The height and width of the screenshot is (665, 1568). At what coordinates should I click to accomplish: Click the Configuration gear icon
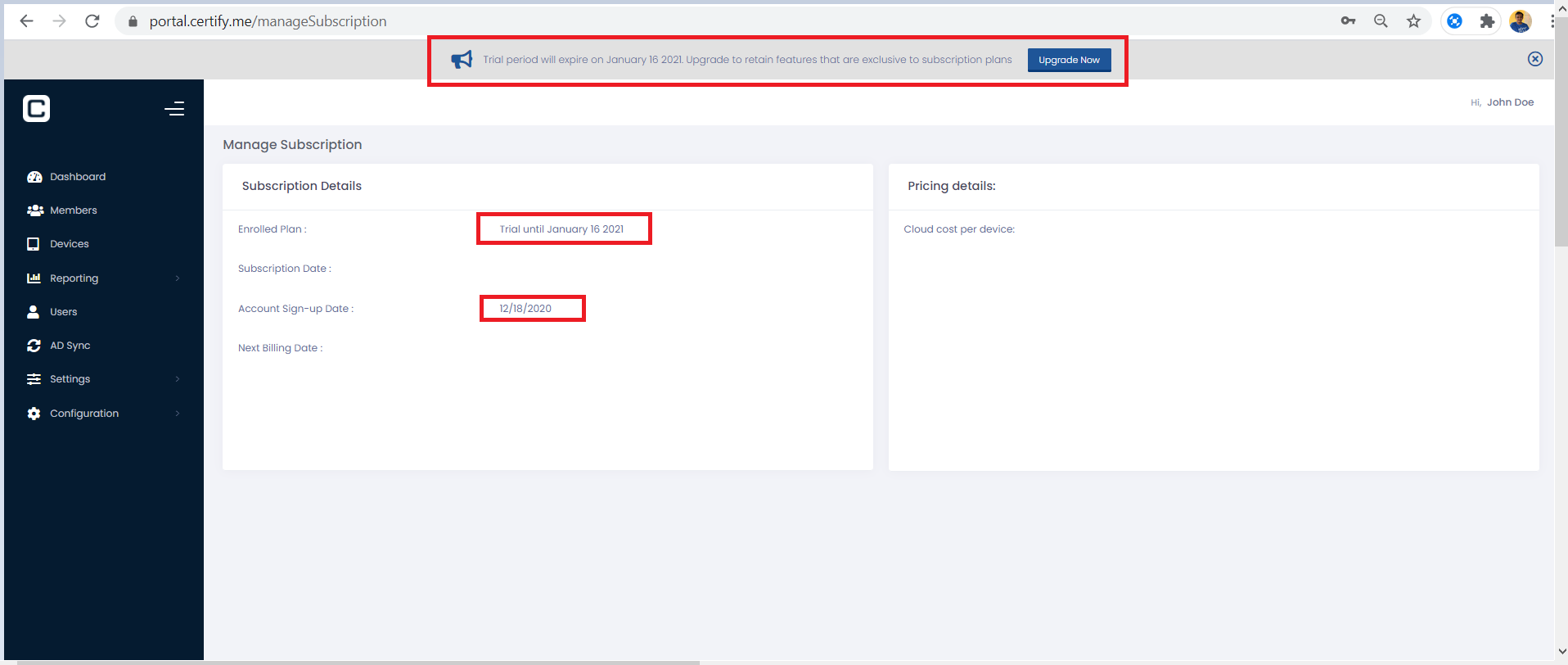[34, 414]
